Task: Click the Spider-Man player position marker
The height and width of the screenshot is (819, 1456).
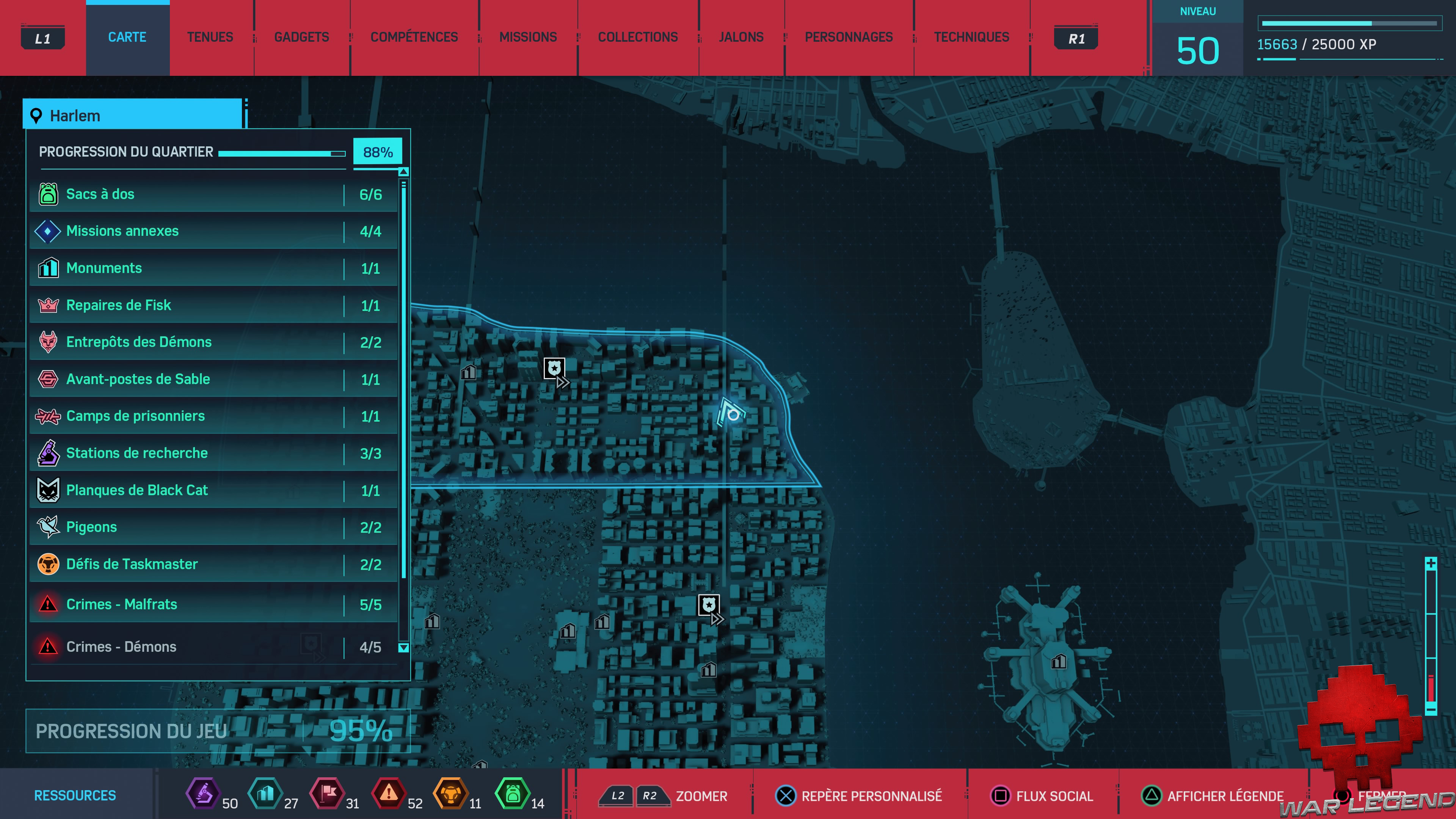Action: pos(731,413)
